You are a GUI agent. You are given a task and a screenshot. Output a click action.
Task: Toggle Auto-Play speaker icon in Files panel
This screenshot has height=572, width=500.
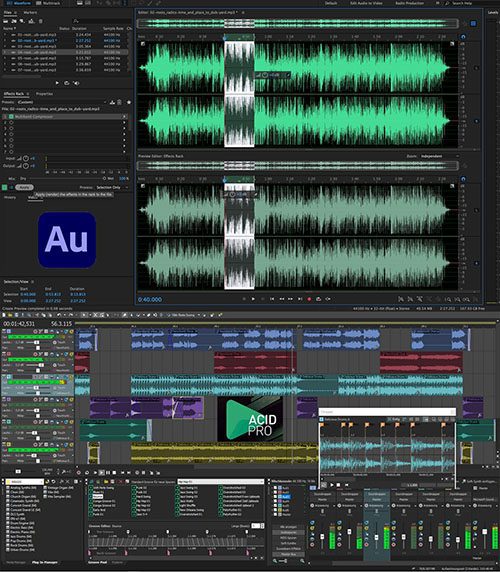point(77,83)
